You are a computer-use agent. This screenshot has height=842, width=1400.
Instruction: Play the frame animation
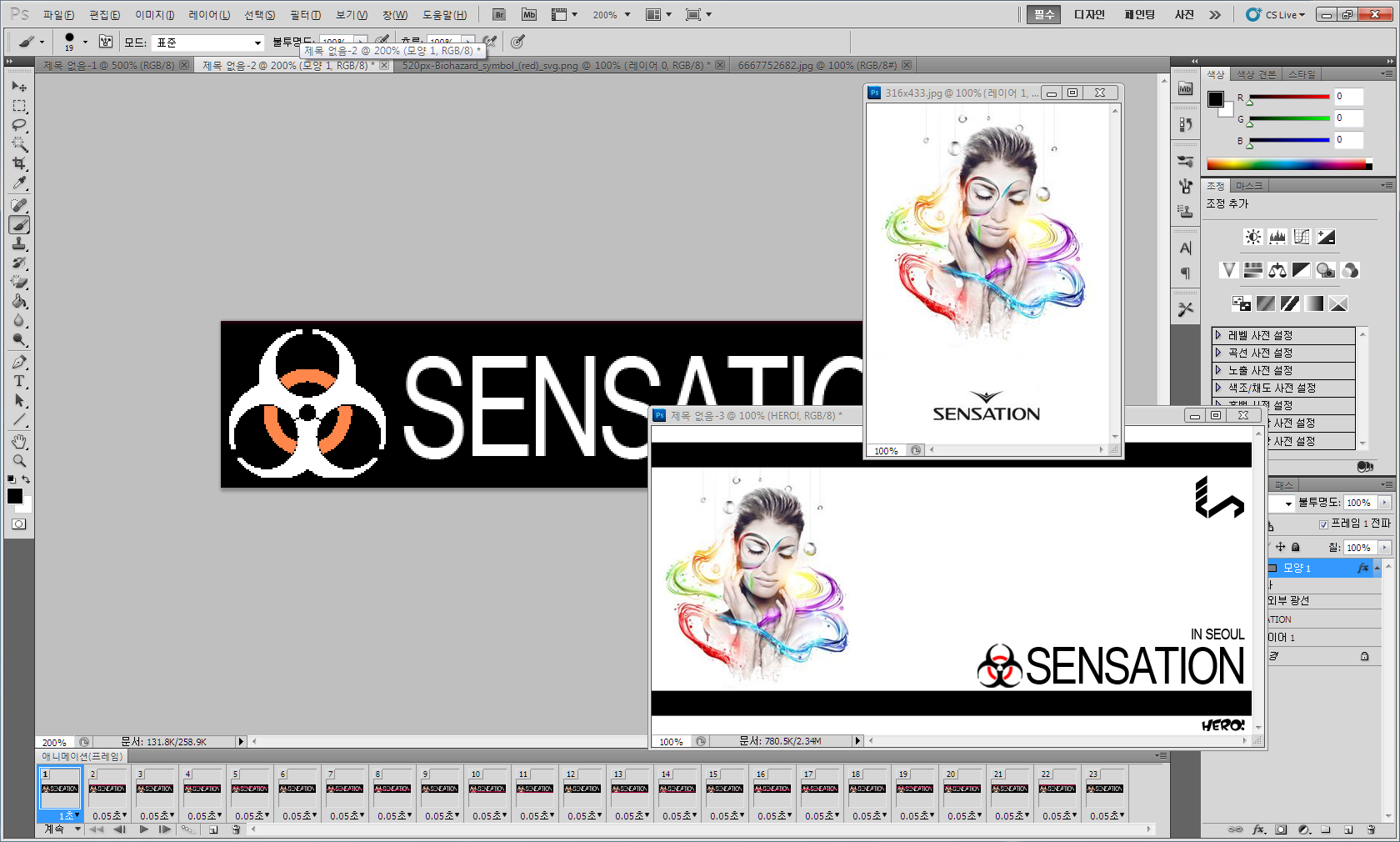(x=144, y=829)
